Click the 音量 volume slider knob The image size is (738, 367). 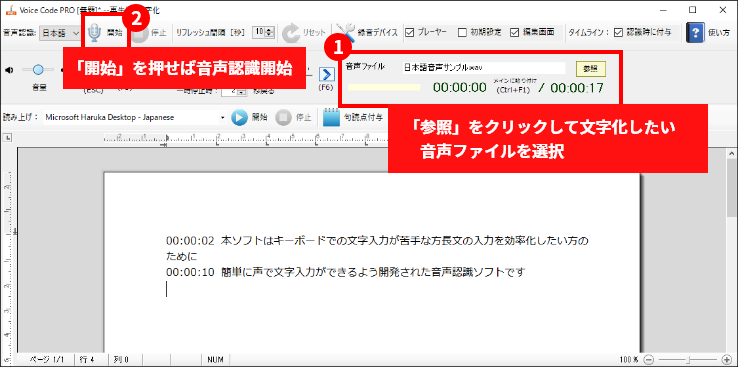tap(38, 70)
